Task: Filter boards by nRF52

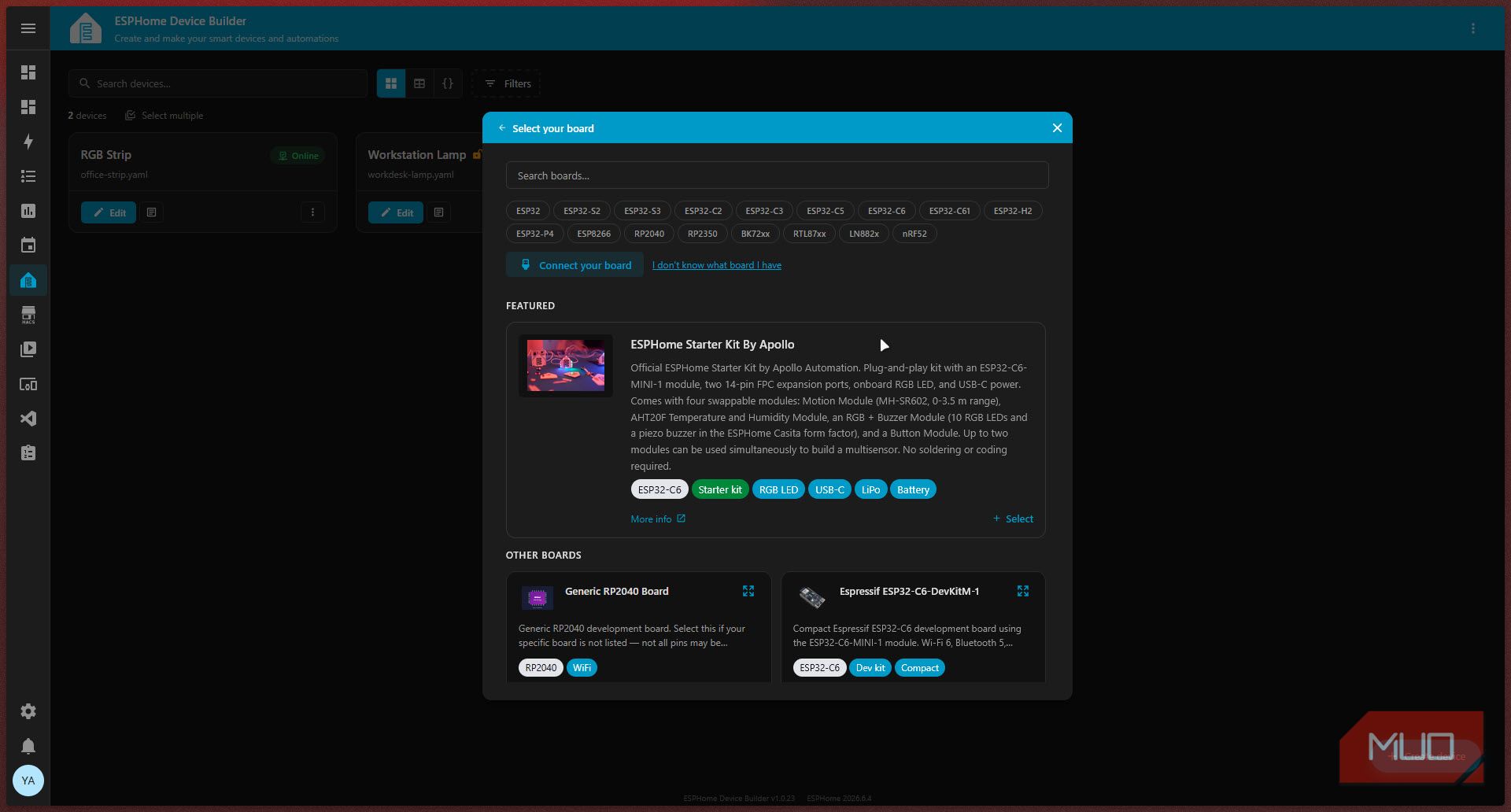Action: pyautogui.click(x=914, y=234)
